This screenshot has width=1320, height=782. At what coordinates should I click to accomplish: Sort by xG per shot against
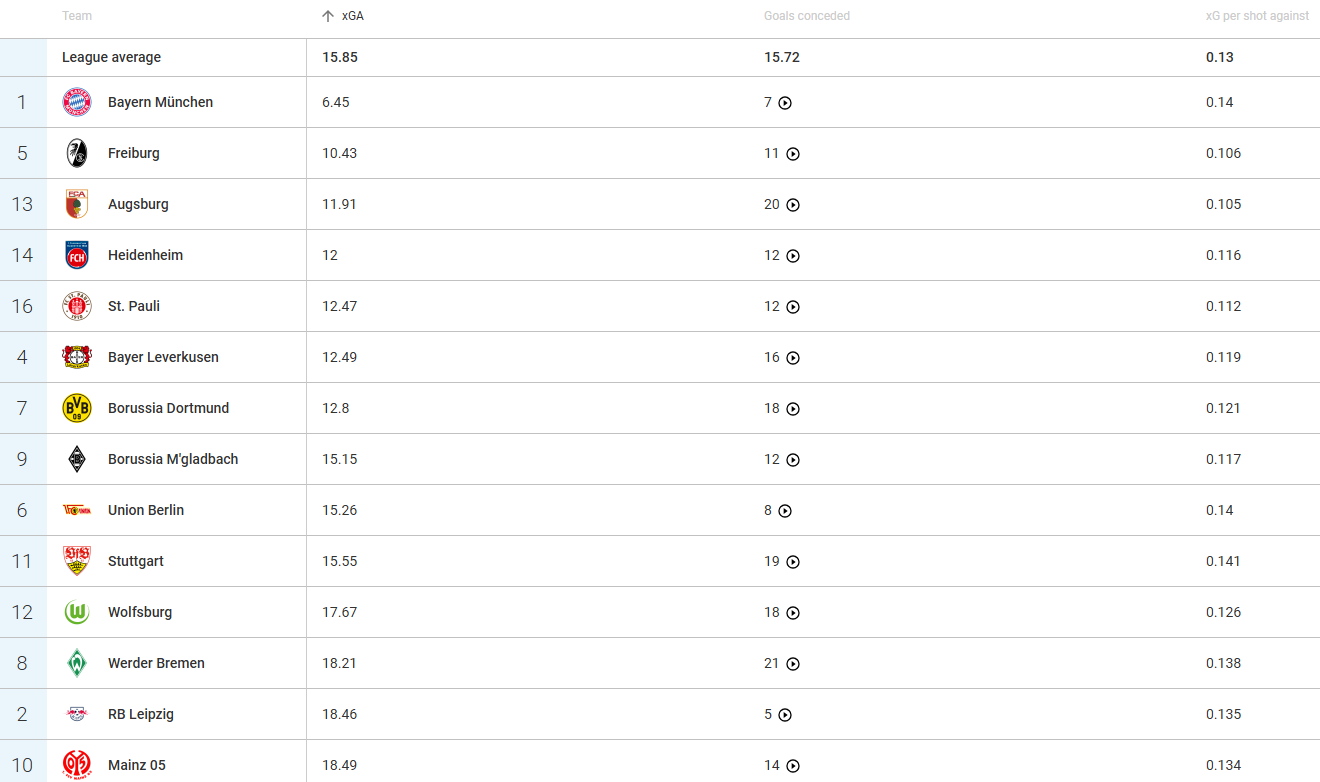[x=1257, y=16]
